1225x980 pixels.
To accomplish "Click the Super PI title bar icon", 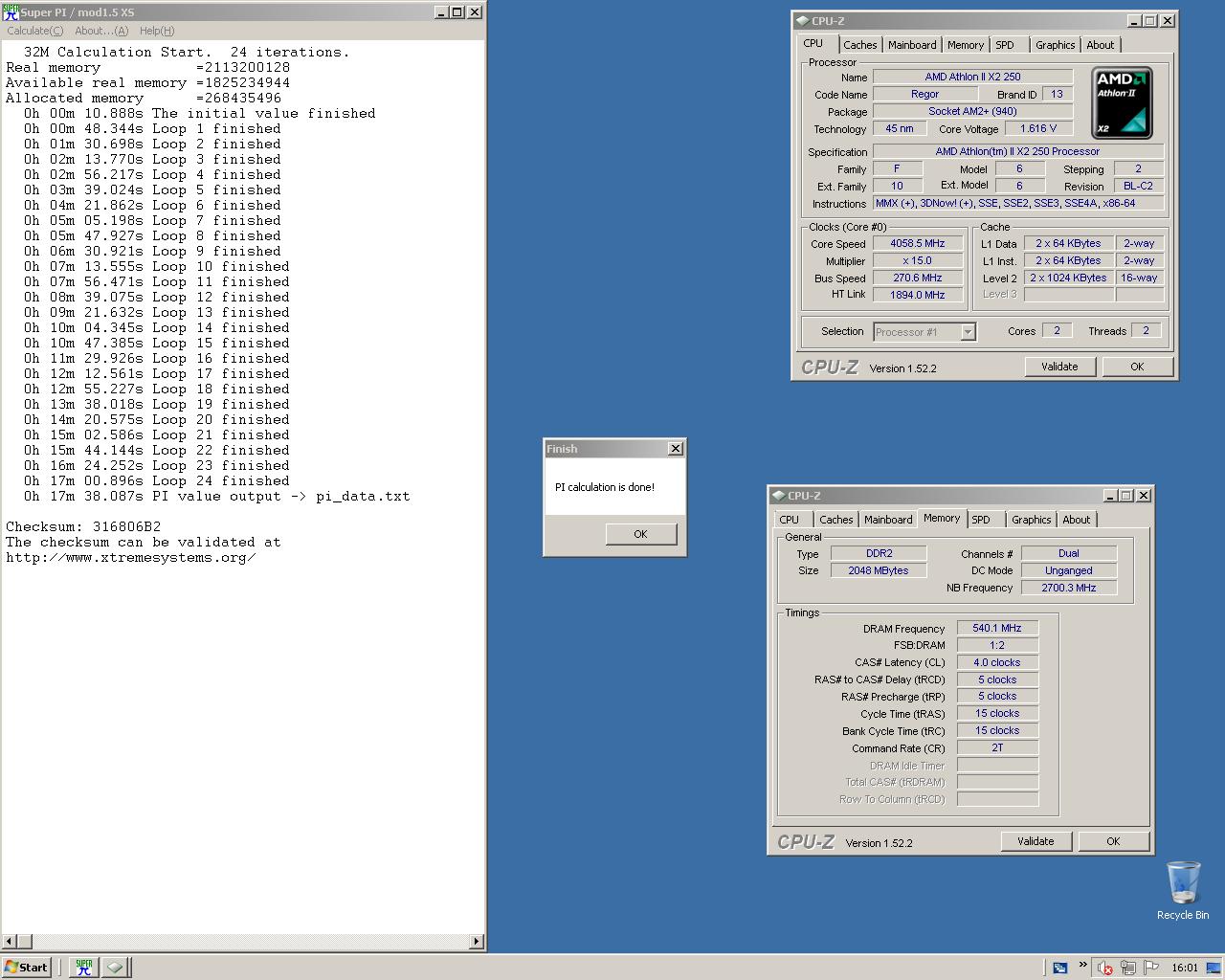I will 11,12.
